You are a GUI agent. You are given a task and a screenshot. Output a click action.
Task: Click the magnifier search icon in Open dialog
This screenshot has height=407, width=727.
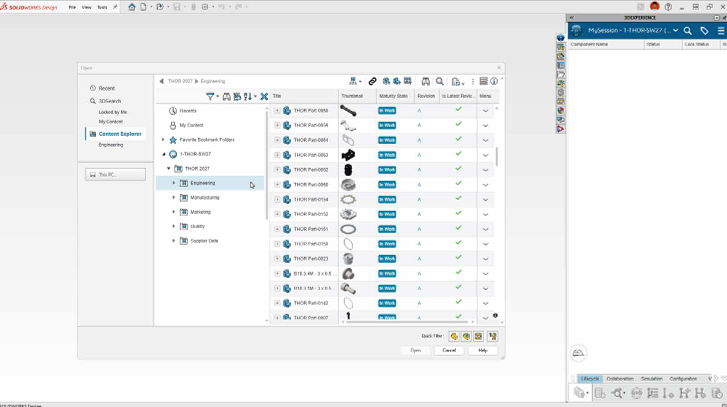pyautogui.click(x=440, y=82)
